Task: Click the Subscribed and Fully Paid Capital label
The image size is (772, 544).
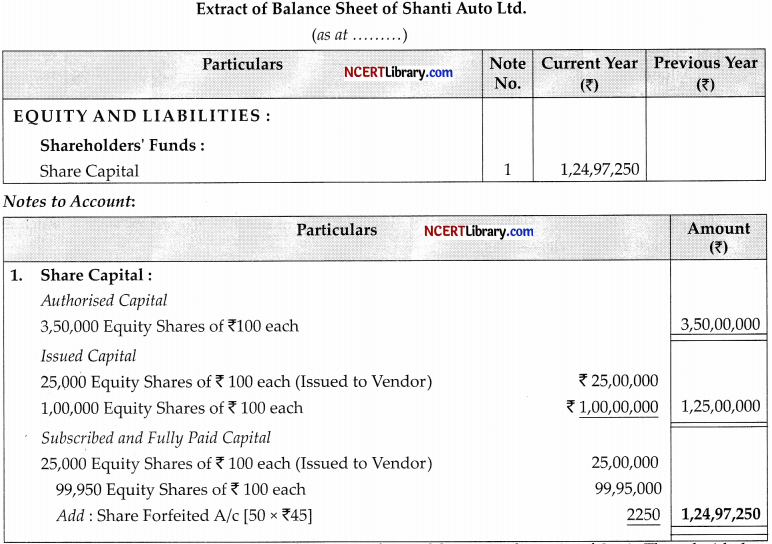Action: pos(156,438)
